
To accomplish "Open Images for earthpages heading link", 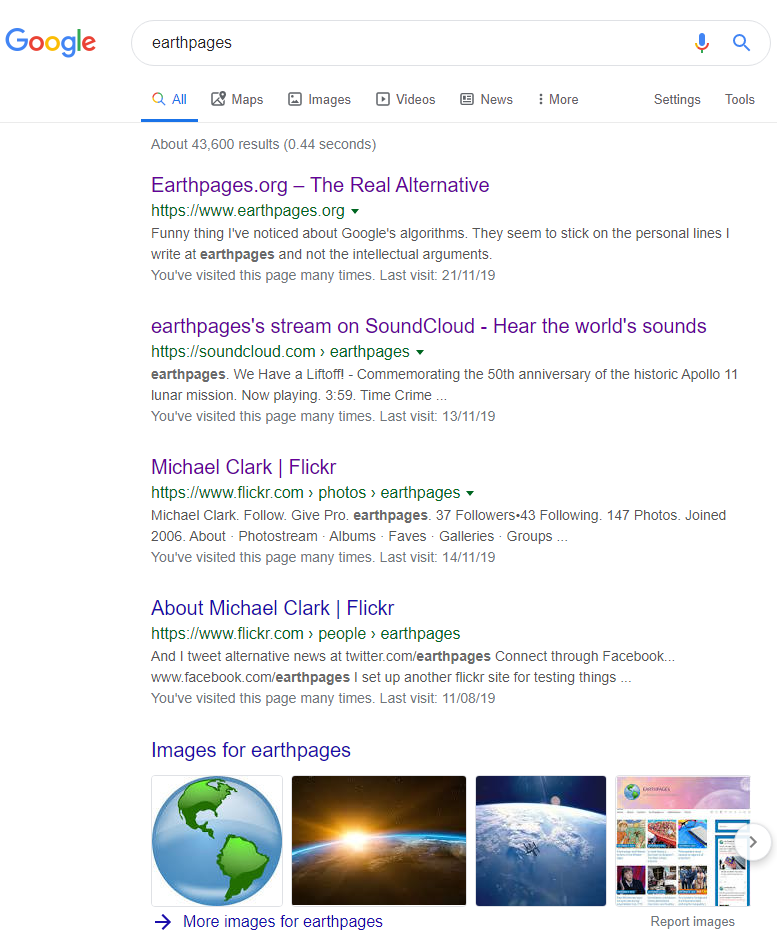I will pyautogui.click(x=251, y=750).
